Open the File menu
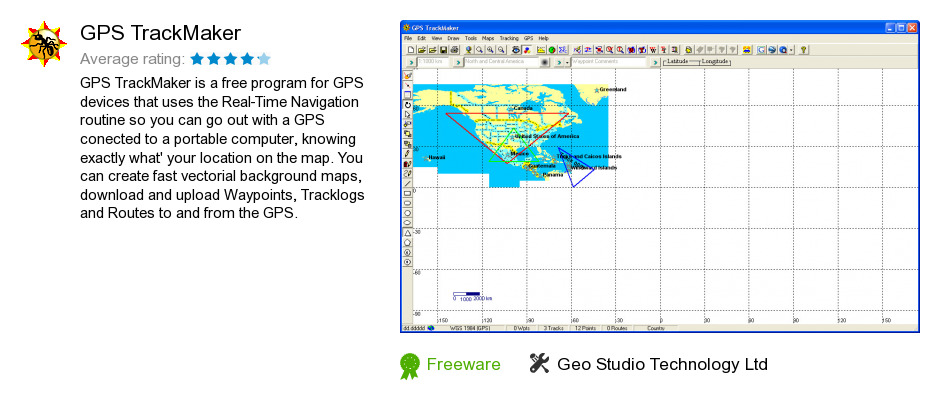Viewport: 940px width, 410px height. [x=408, y=38]
